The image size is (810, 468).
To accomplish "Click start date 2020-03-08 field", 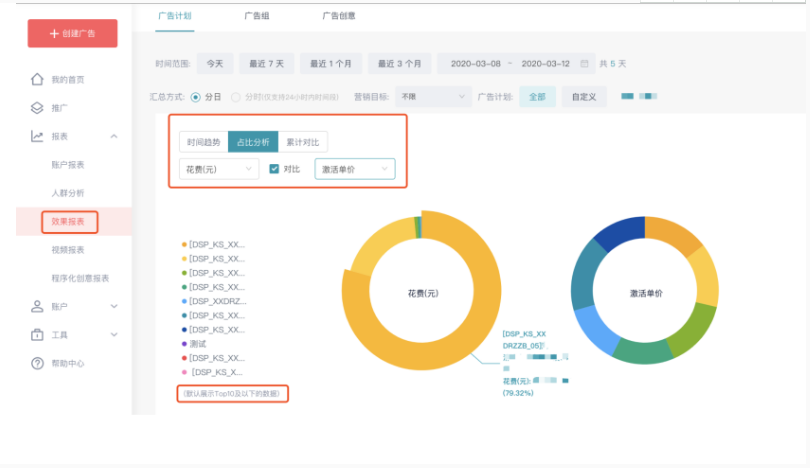I will pos(475,64).
